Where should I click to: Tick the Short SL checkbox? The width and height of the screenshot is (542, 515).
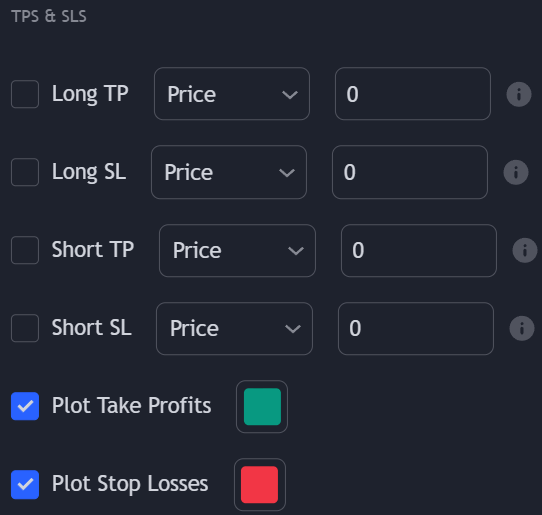[x=25, y=328]
